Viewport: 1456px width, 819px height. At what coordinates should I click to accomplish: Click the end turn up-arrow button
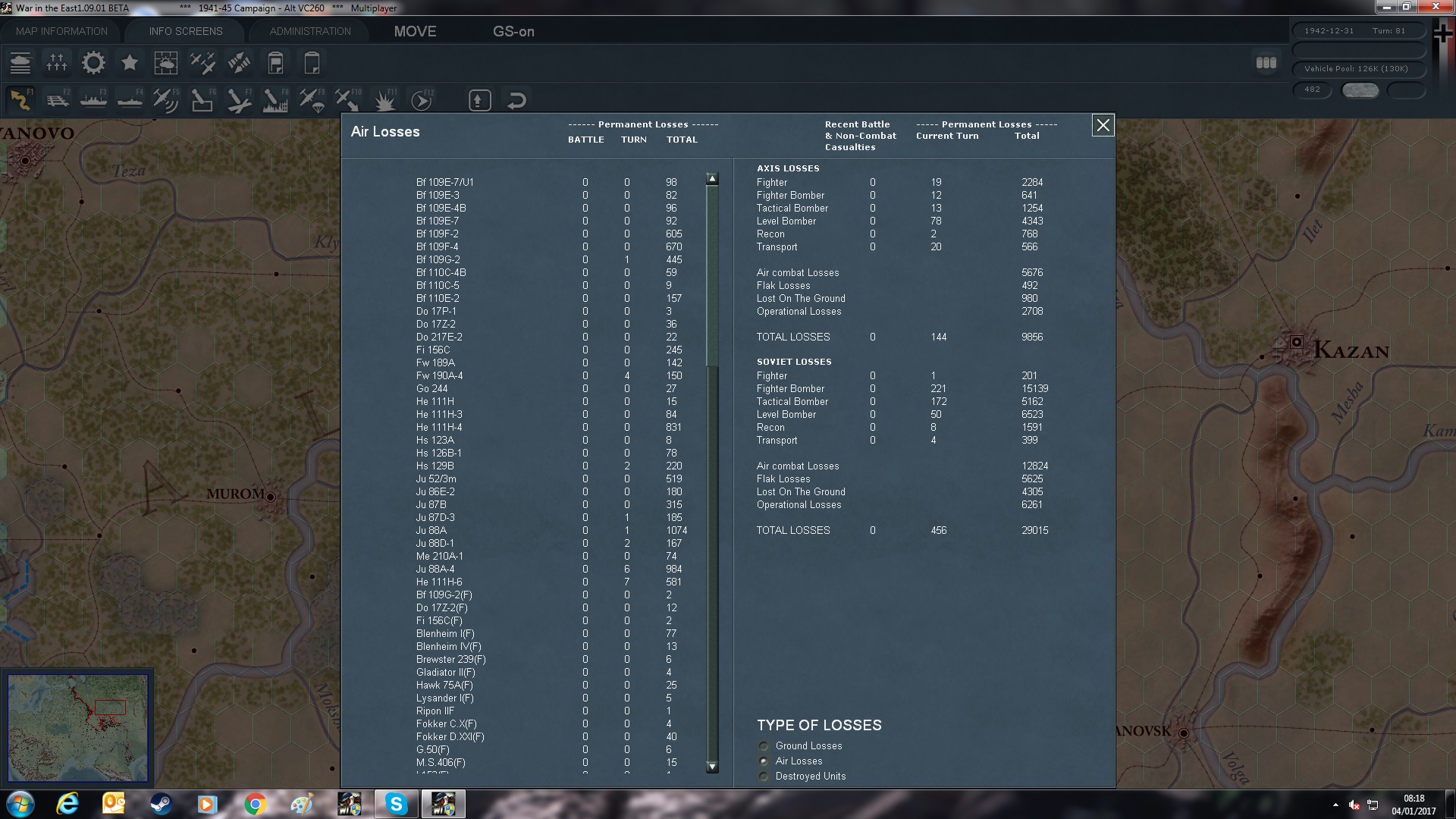(479, 99)
